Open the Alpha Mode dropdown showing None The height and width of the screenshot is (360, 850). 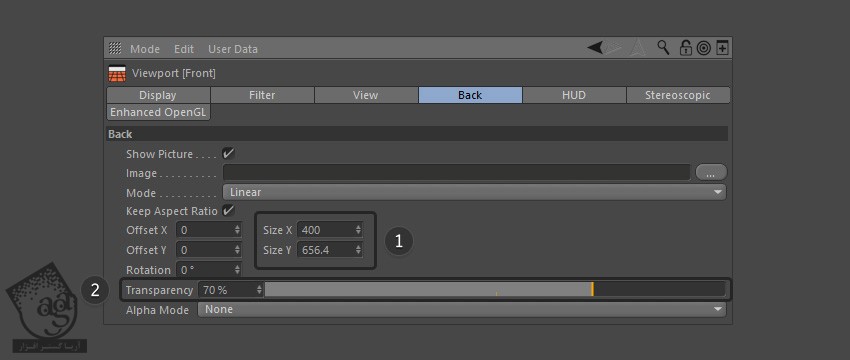pos(462,309)
